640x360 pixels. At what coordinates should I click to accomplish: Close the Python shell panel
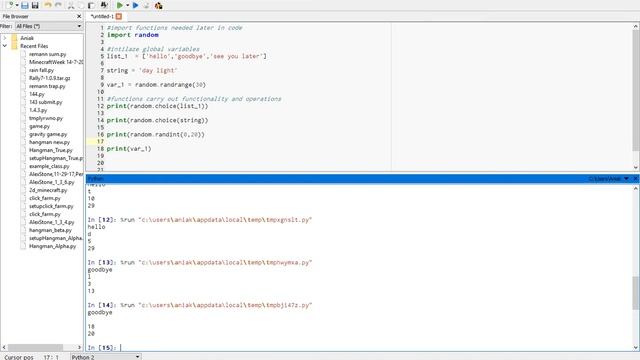(x=636, y=179)
